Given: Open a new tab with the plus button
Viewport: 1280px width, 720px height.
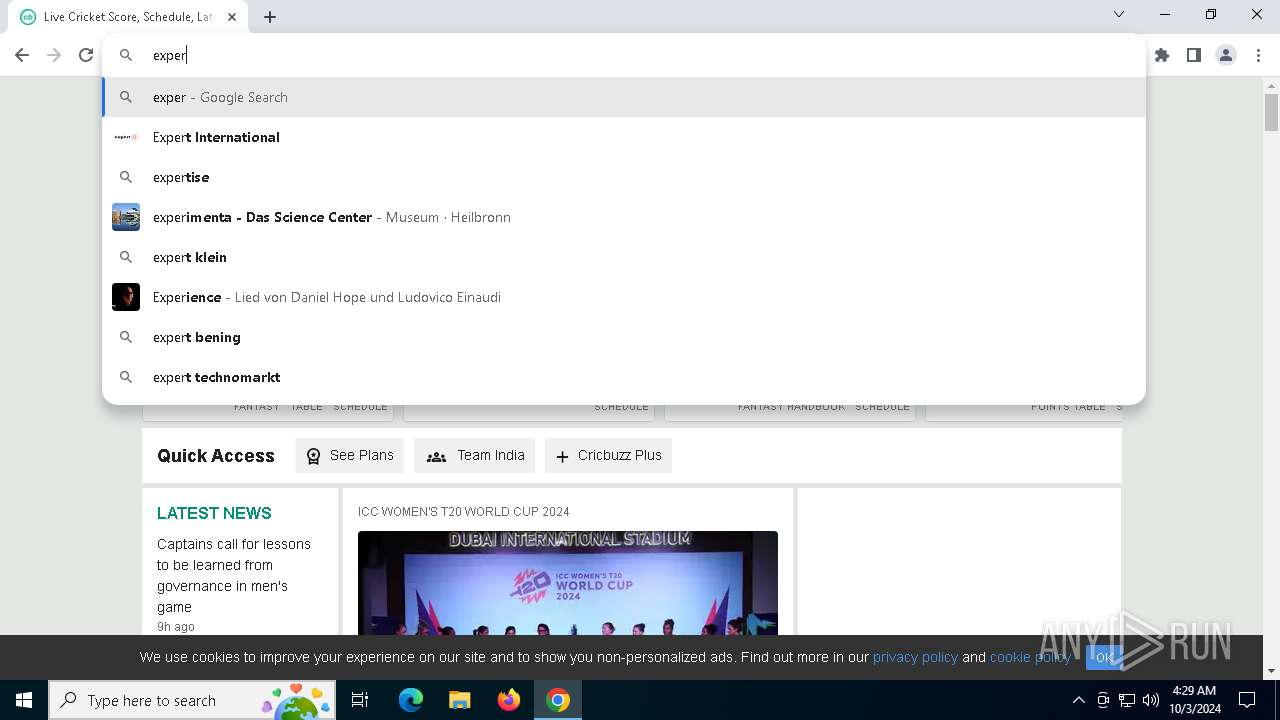Looking at the screenshot, I should pyautogui.click(x=270, y=17).
